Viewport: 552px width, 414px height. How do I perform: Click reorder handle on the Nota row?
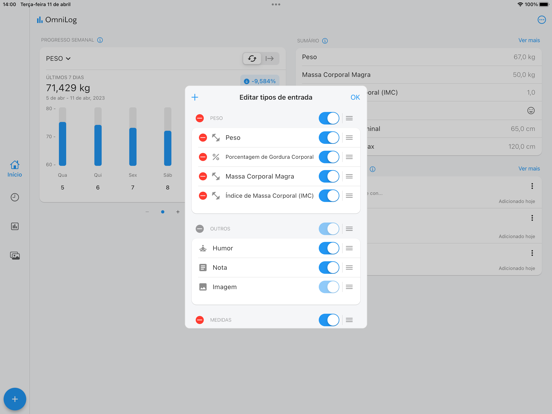point(349,268)
